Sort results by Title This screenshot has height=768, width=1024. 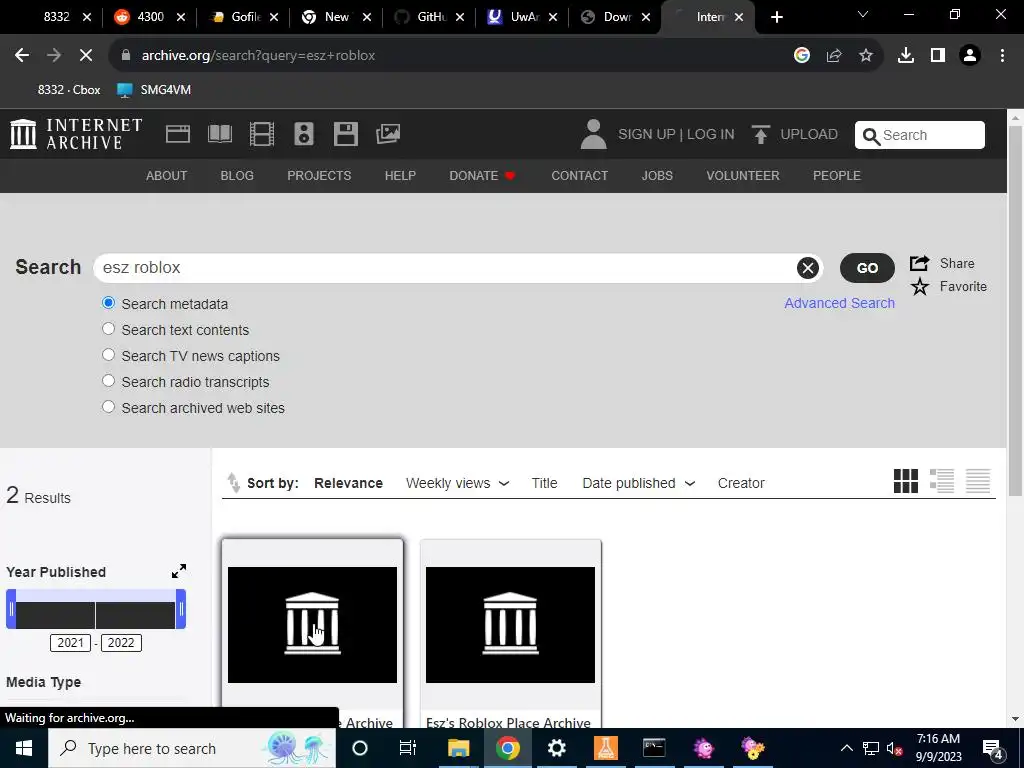544,483
